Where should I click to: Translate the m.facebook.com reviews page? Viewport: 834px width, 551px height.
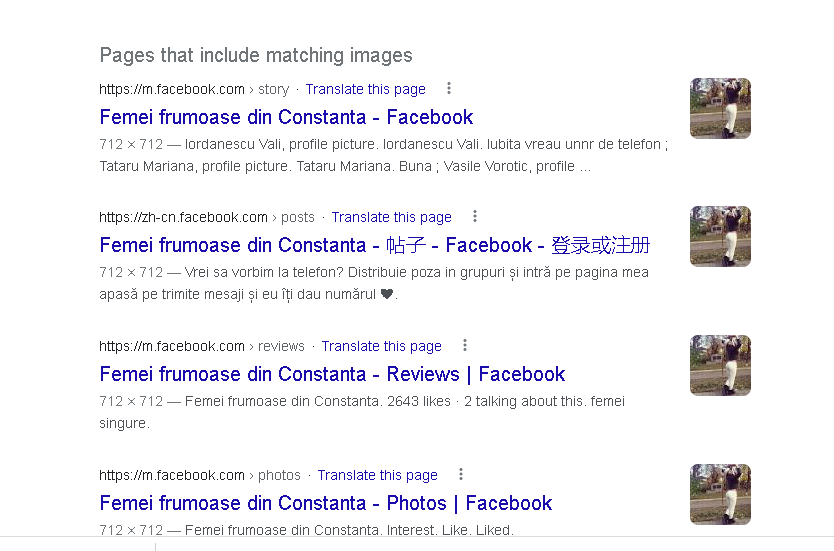click(381, 346)
